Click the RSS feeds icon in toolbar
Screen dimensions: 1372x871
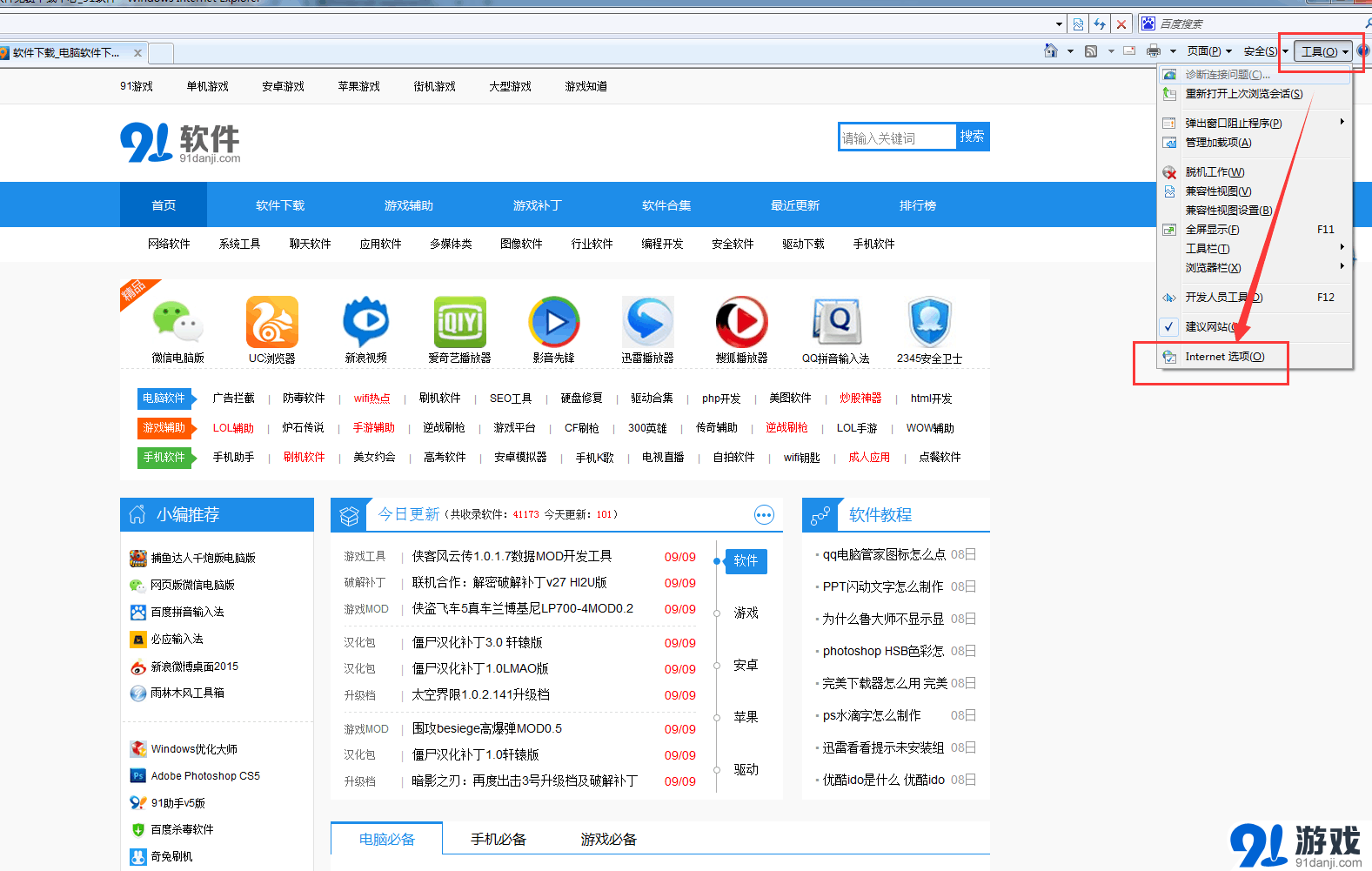[x=1091, y=51]
